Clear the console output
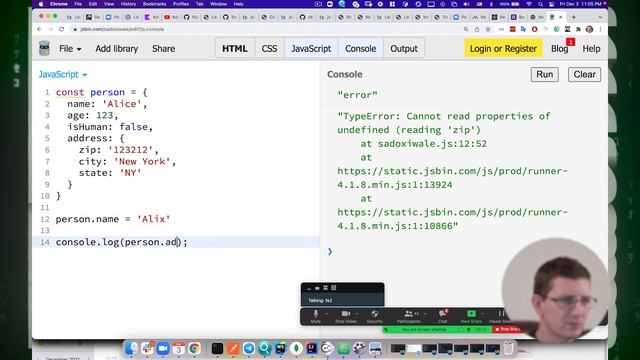 tap(584, 74)
